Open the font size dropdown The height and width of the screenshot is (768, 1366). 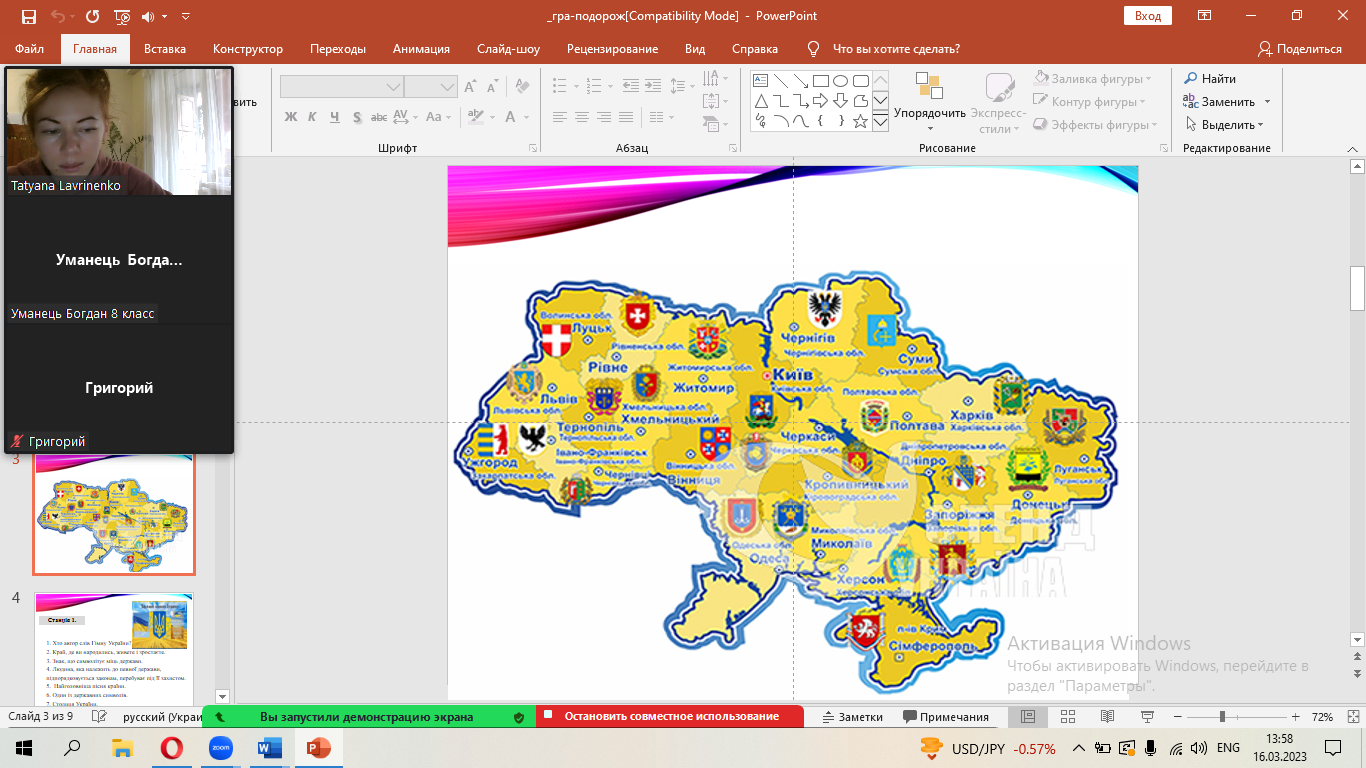coord(448,87)
